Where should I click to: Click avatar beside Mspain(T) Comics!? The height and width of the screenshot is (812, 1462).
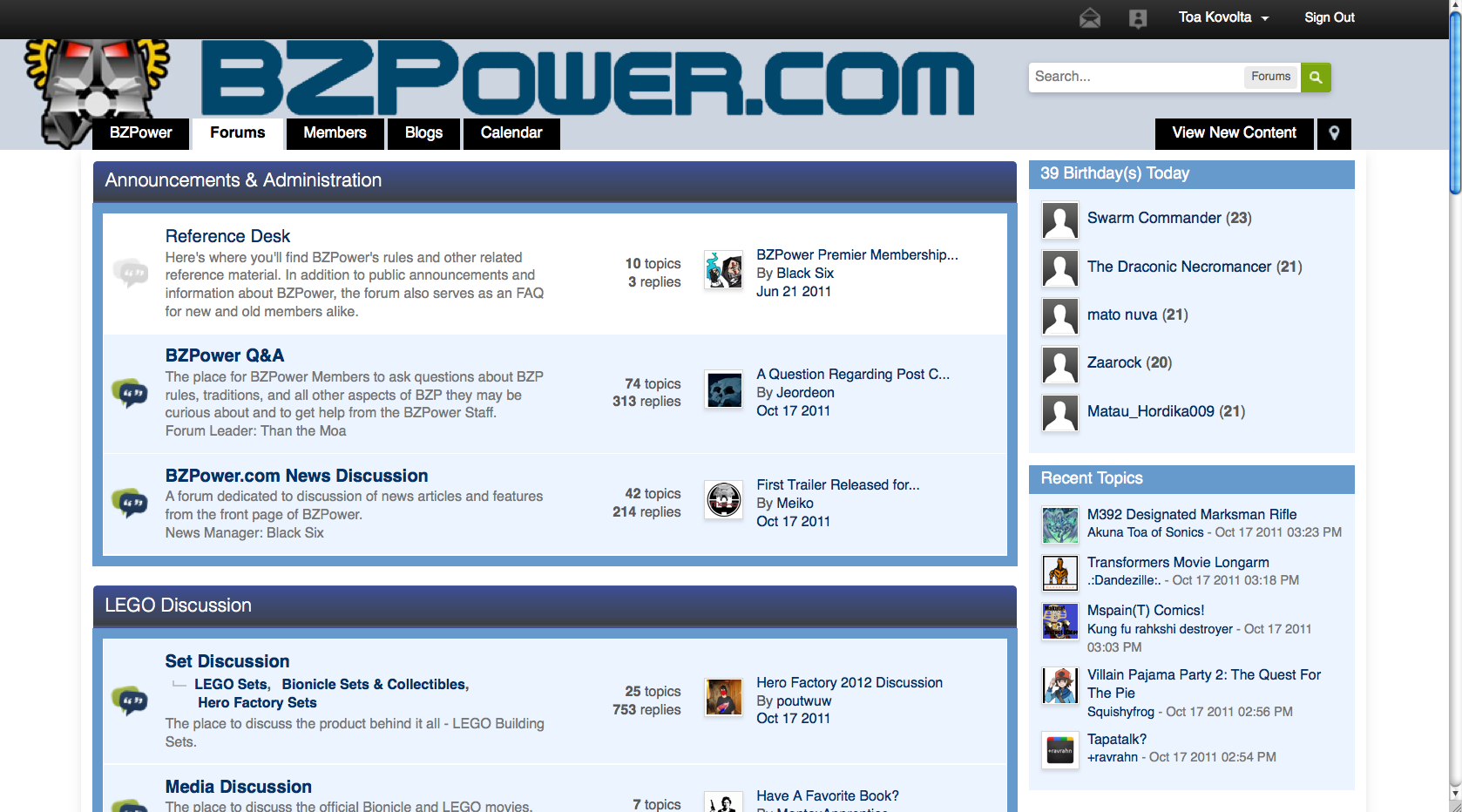pyautogui.click(x=1060, y=621)
